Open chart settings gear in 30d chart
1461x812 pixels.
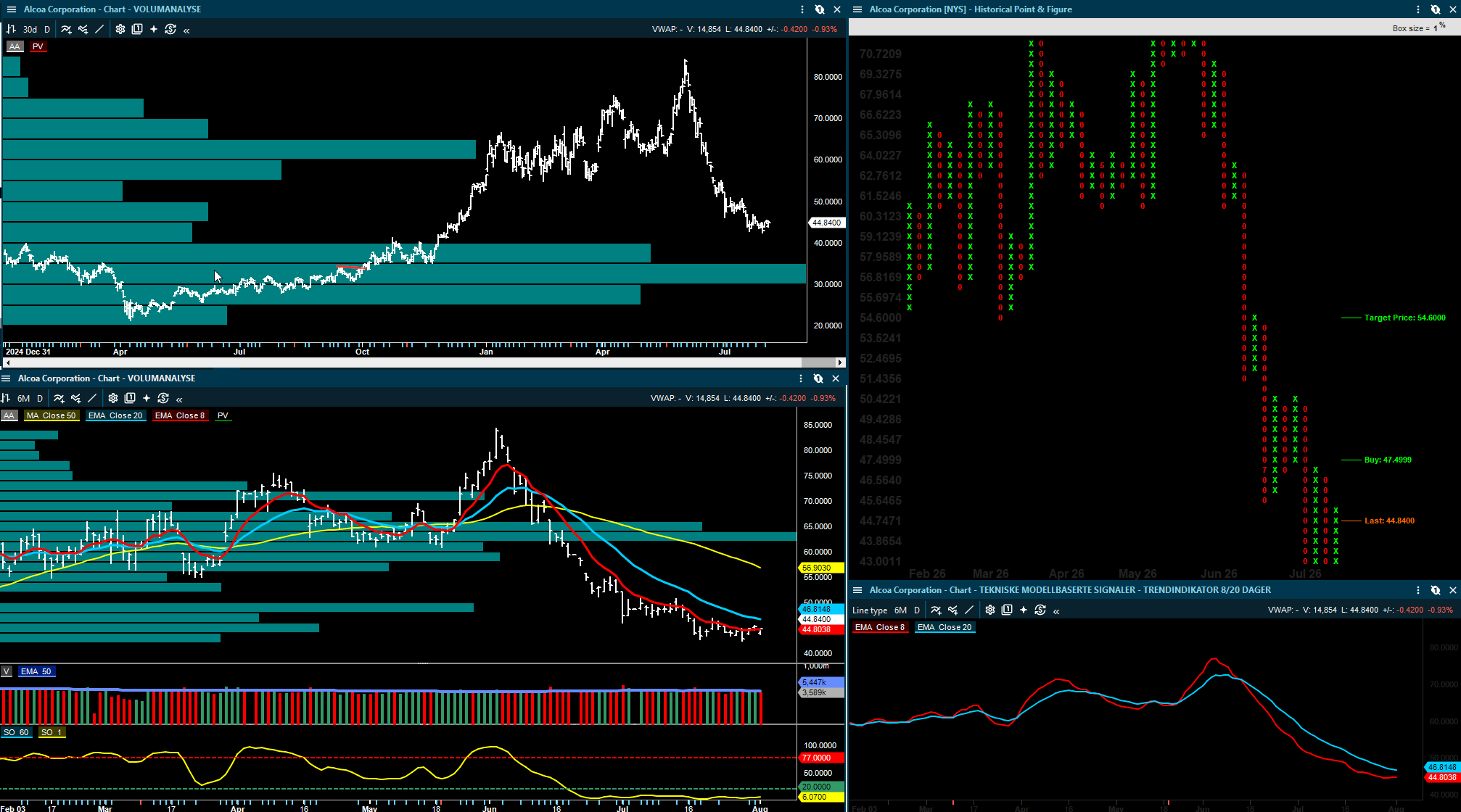tap(120, 29)
